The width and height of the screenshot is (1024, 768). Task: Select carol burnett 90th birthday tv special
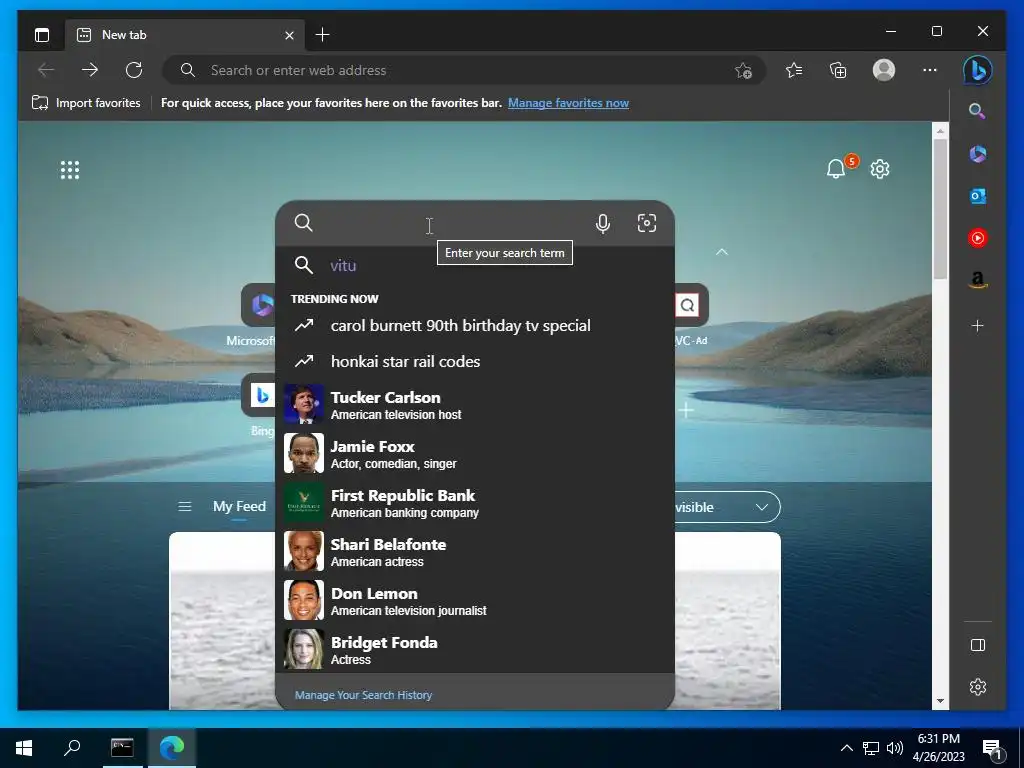coord(475,325)
